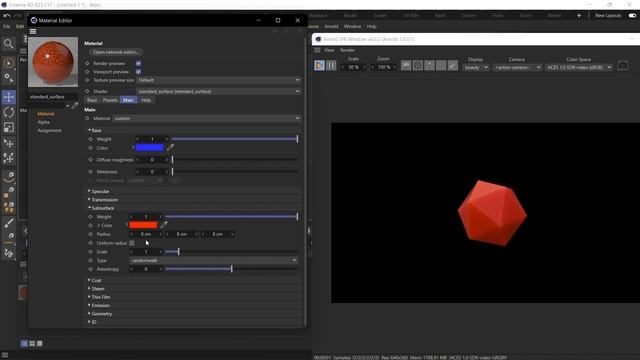This screenshot has width=640, height=360.
Task: Click the pencil edit icon under material name
Action: point(75,106)
